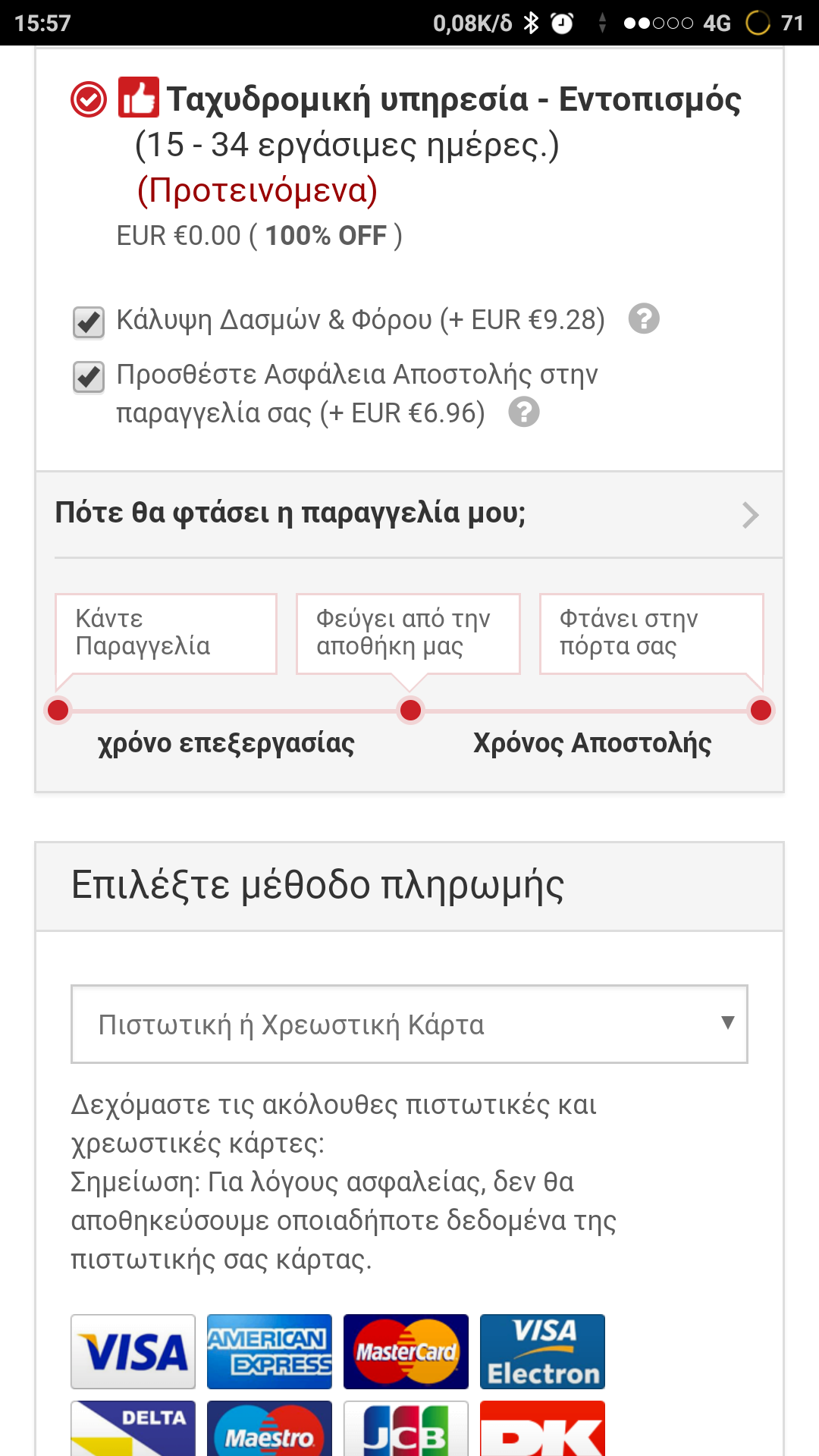Tap the JCB card logo
The image size is (819, 1456).
[406, 1429]
